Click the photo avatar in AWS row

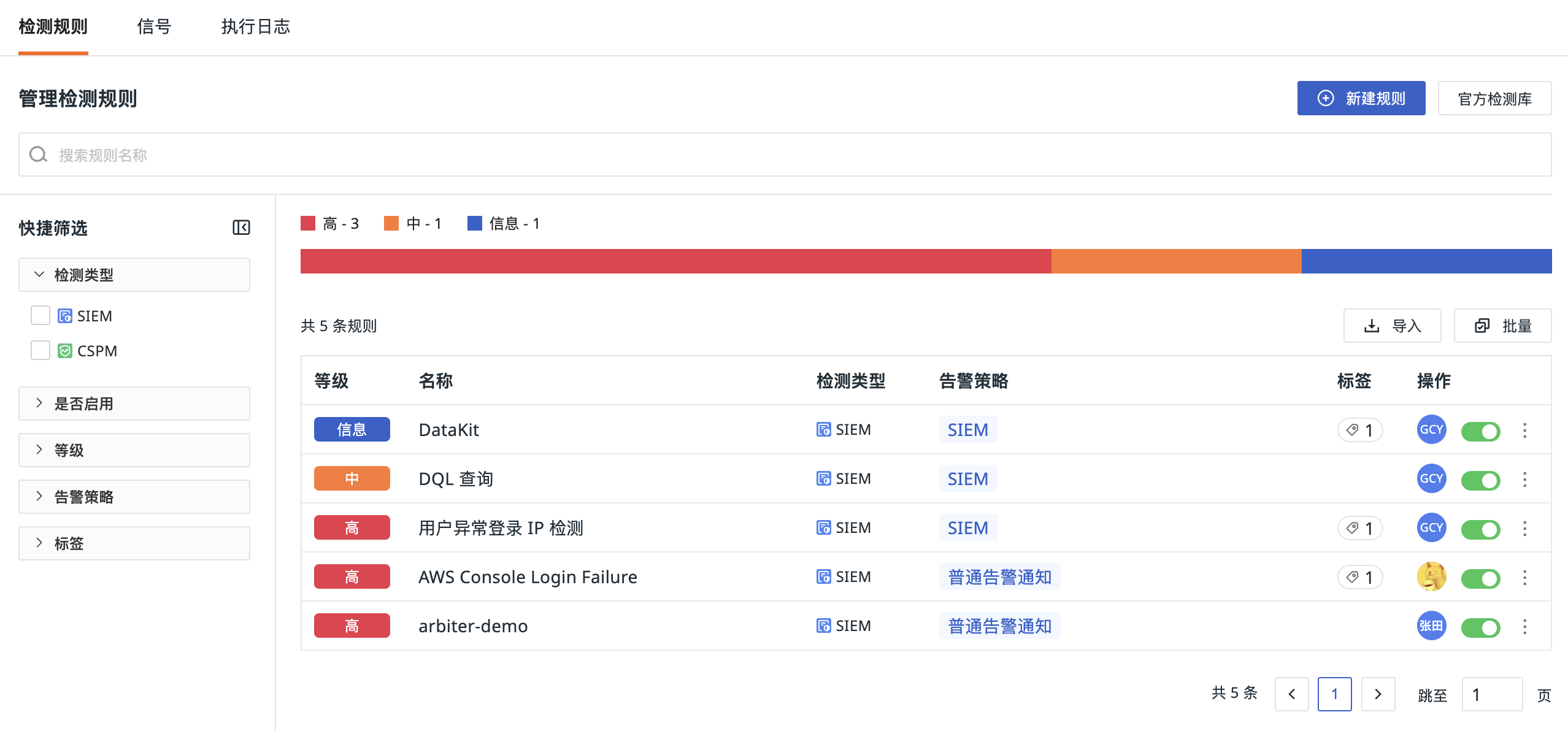(x=1431, y=576)
